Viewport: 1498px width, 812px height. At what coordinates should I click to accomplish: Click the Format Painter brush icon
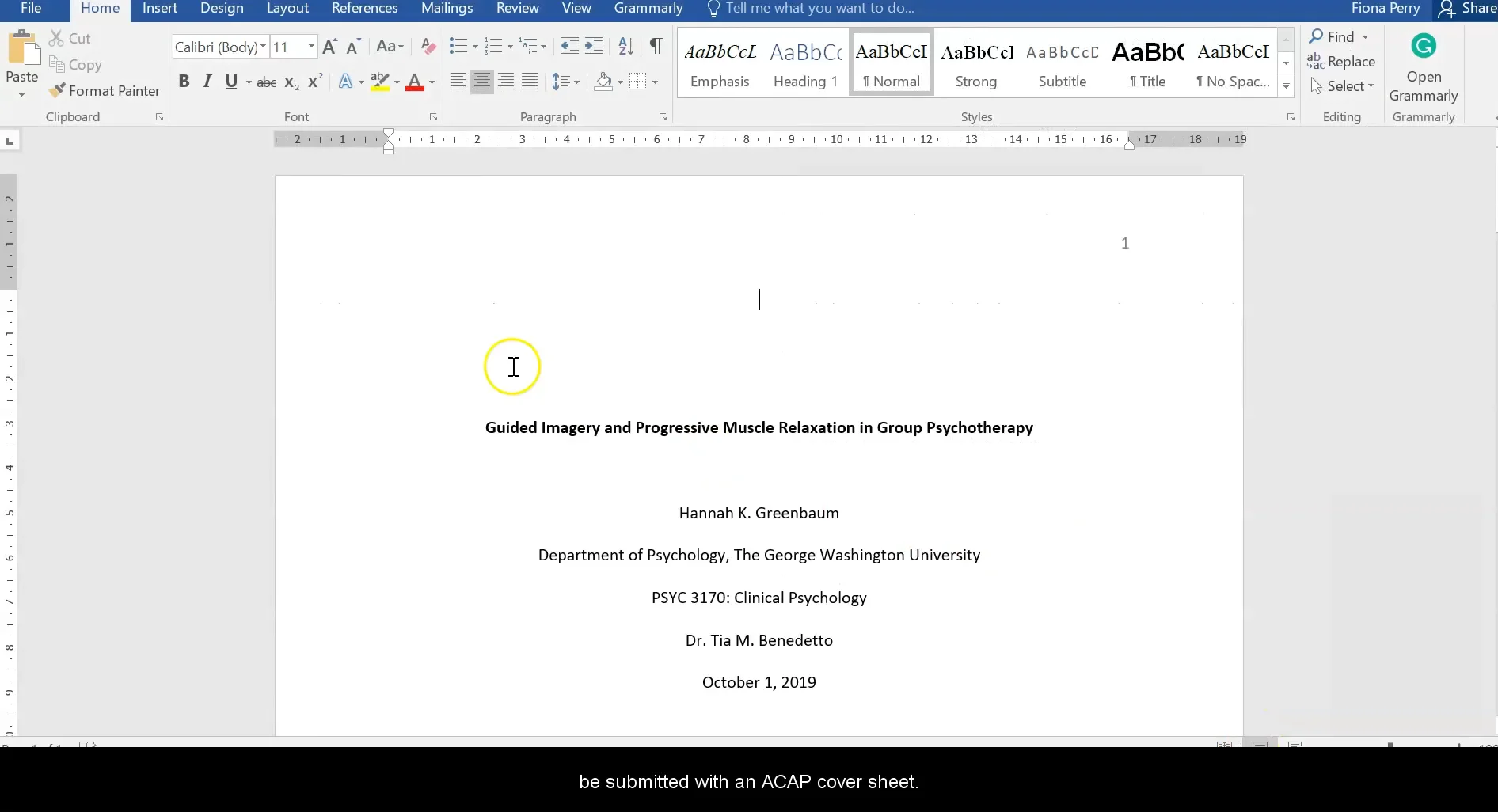coord(57,91)
